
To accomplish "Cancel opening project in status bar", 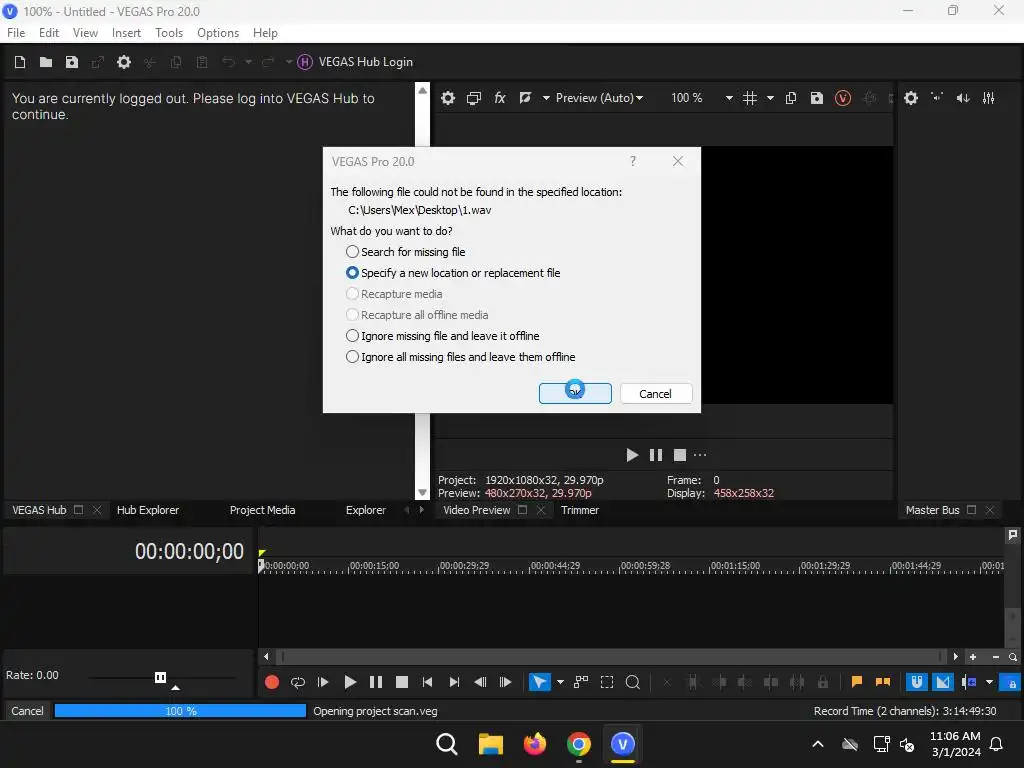I will [x=27, y=711].
